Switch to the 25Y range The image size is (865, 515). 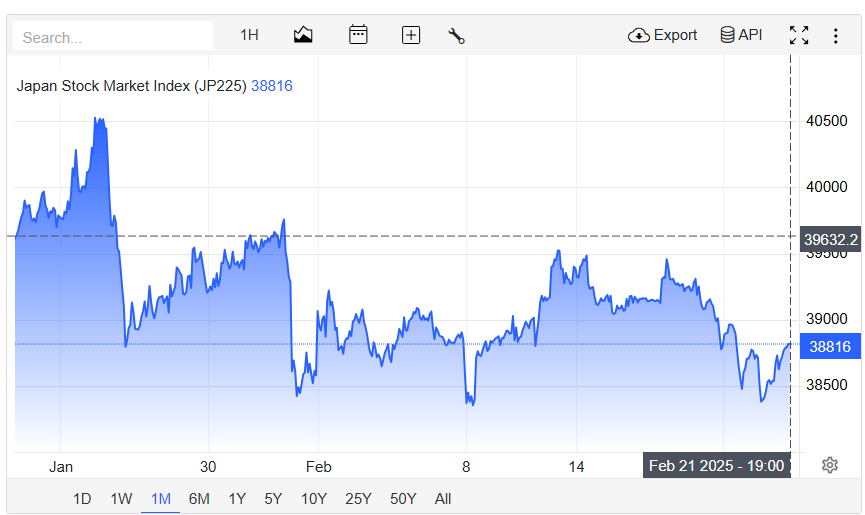(x=358, y=499)
